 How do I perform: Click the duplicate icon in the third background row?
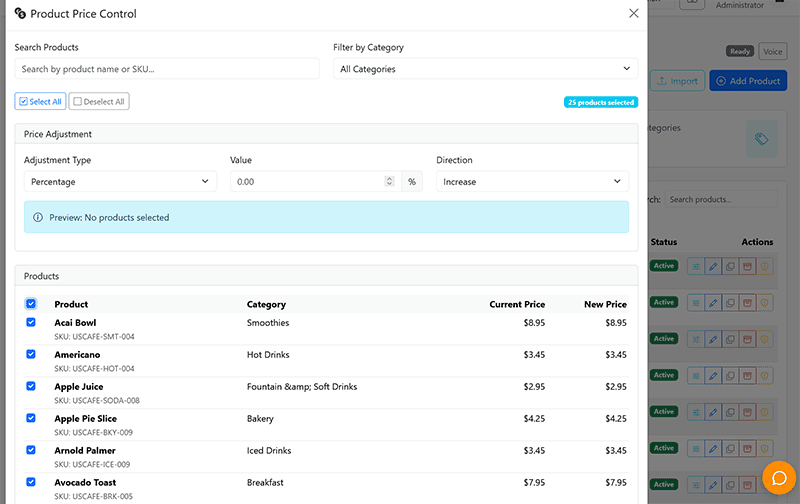(x=730, y=339)
